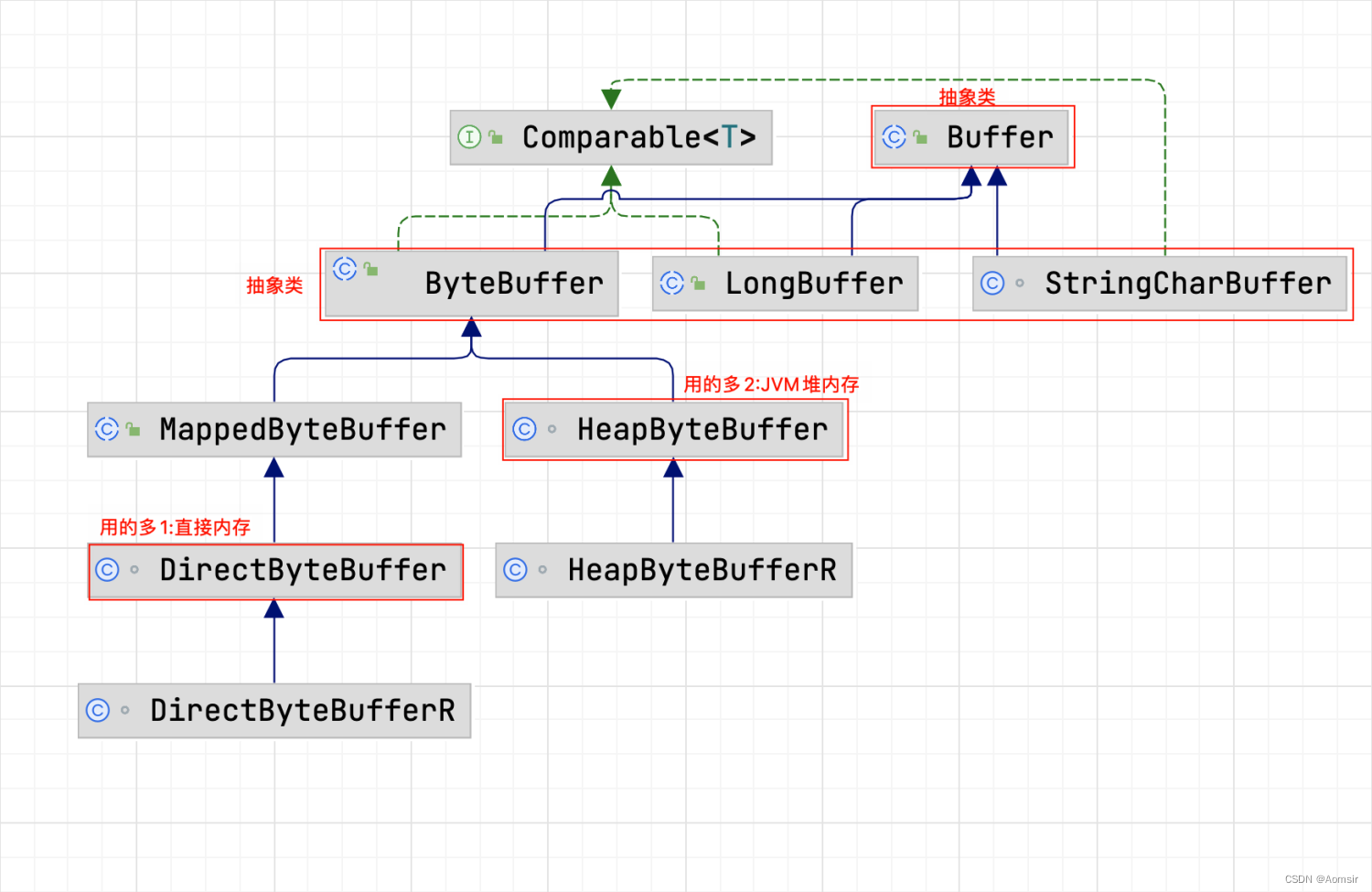
Task: Select the MappedByteBuffer text label
Action: [303, 430]
